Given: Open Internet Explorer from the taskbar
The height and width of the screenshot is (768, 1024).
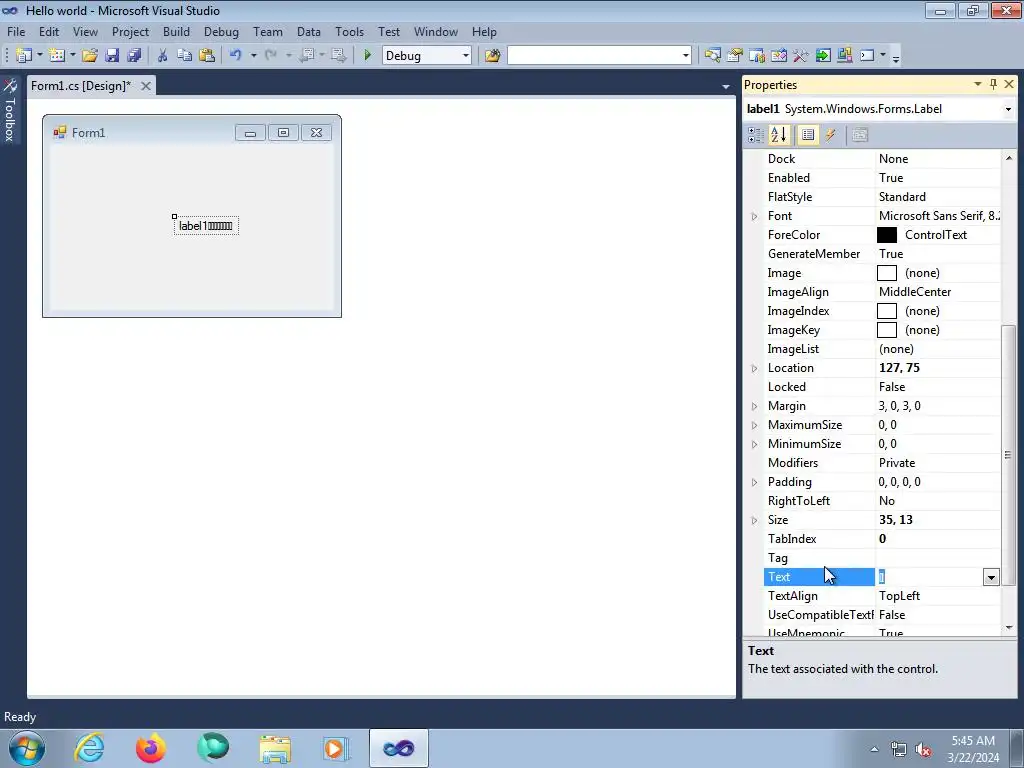Looking at the screenshot, I should [89, 748].
